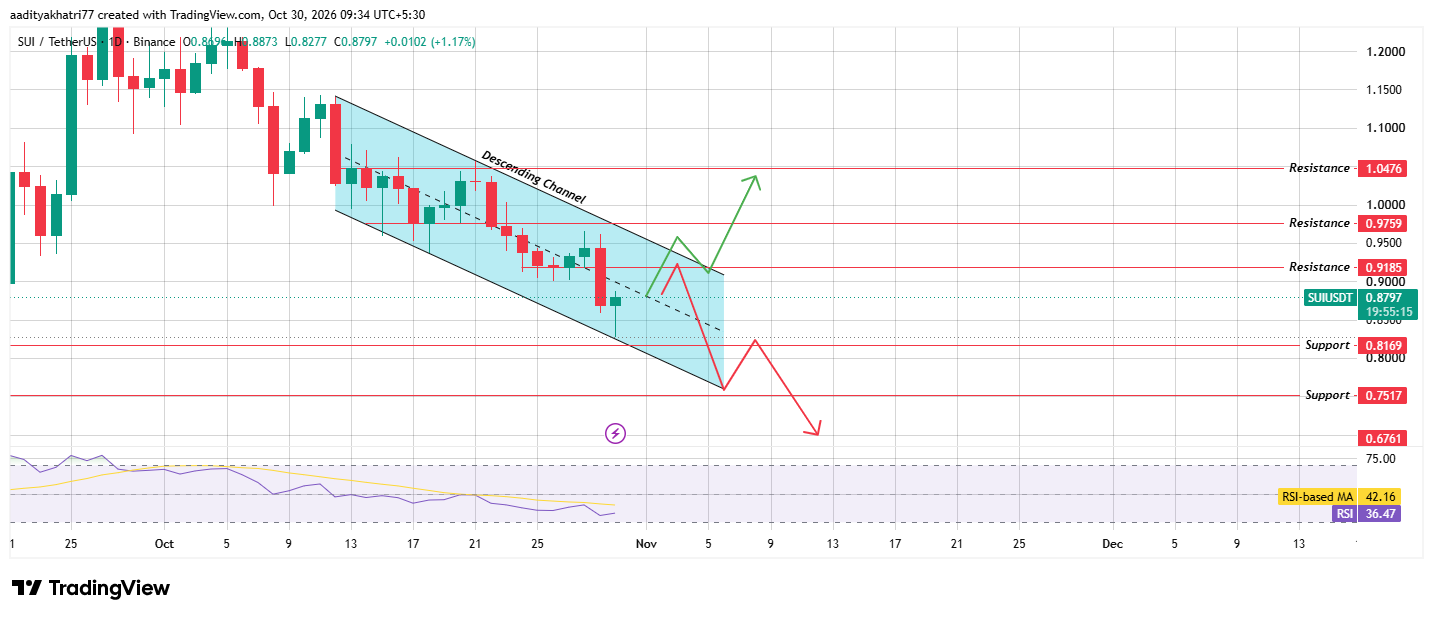Click 1.2000 on the price axis
1433x618 pixels.
coord(1385,52)
